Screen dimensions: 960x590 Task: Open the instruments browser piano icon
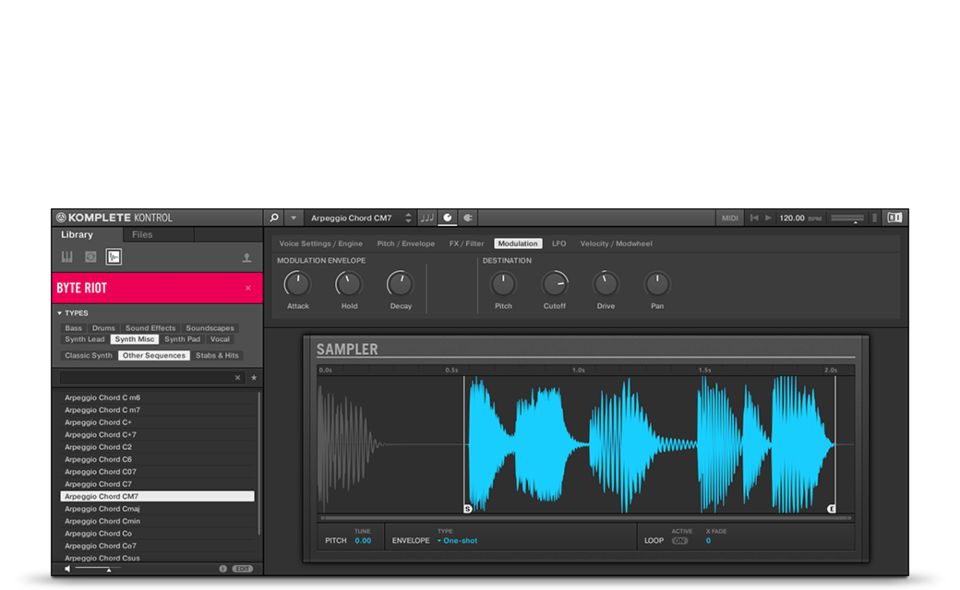coord(68,258)
